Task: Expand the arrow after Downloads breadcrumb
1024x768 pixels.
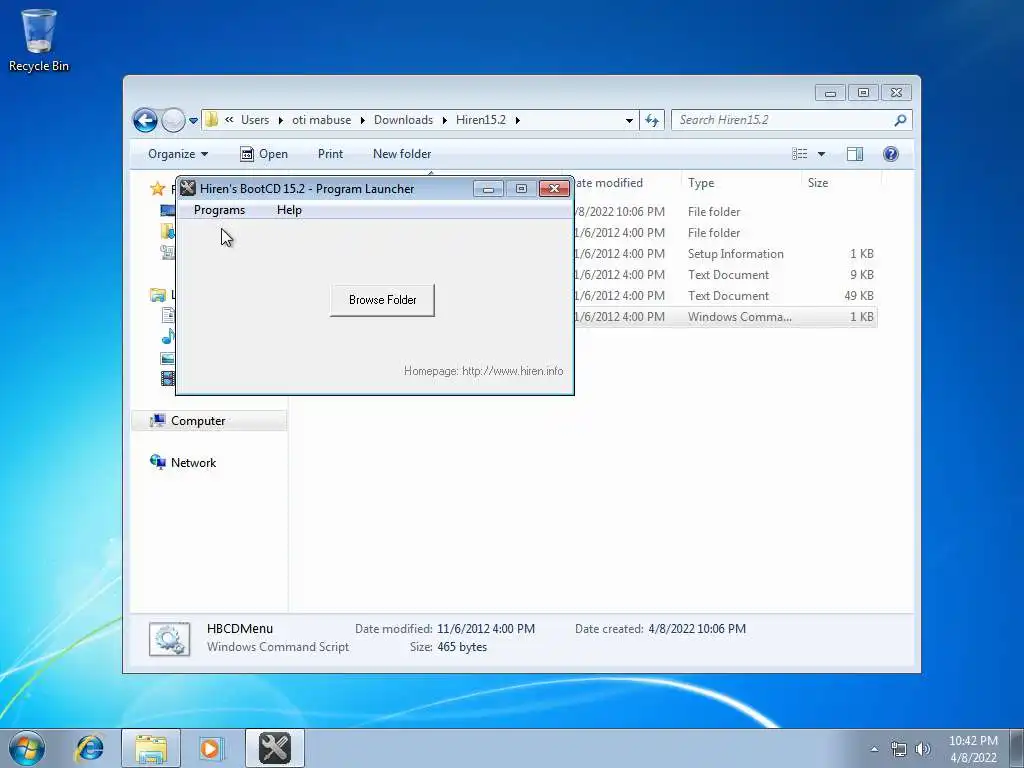Action: point(444,120)
